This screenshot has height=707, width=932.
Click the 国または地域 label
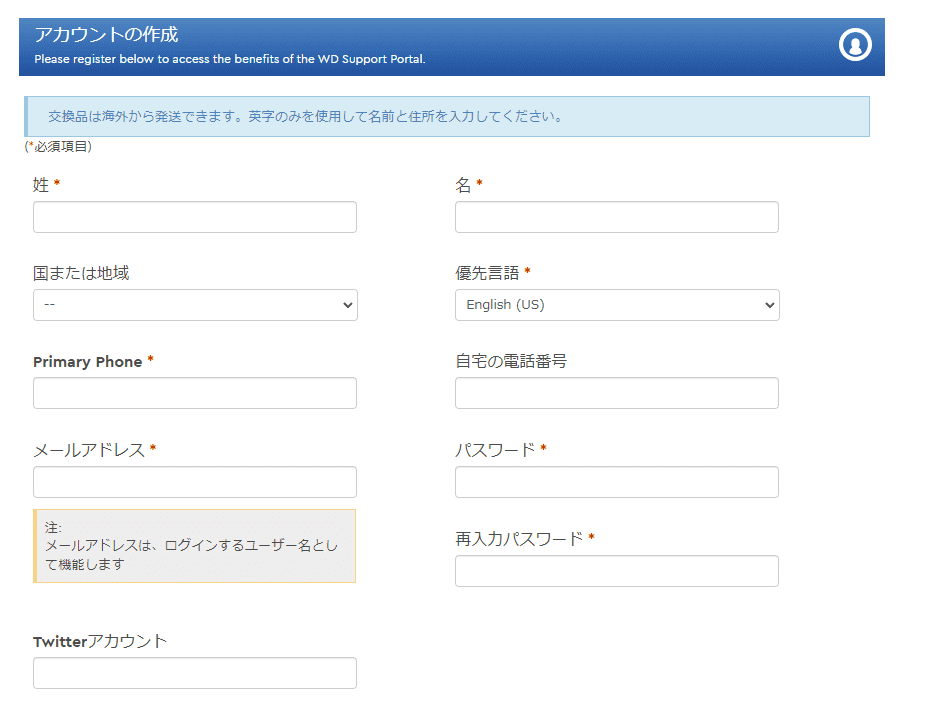(x=81, y=273)
